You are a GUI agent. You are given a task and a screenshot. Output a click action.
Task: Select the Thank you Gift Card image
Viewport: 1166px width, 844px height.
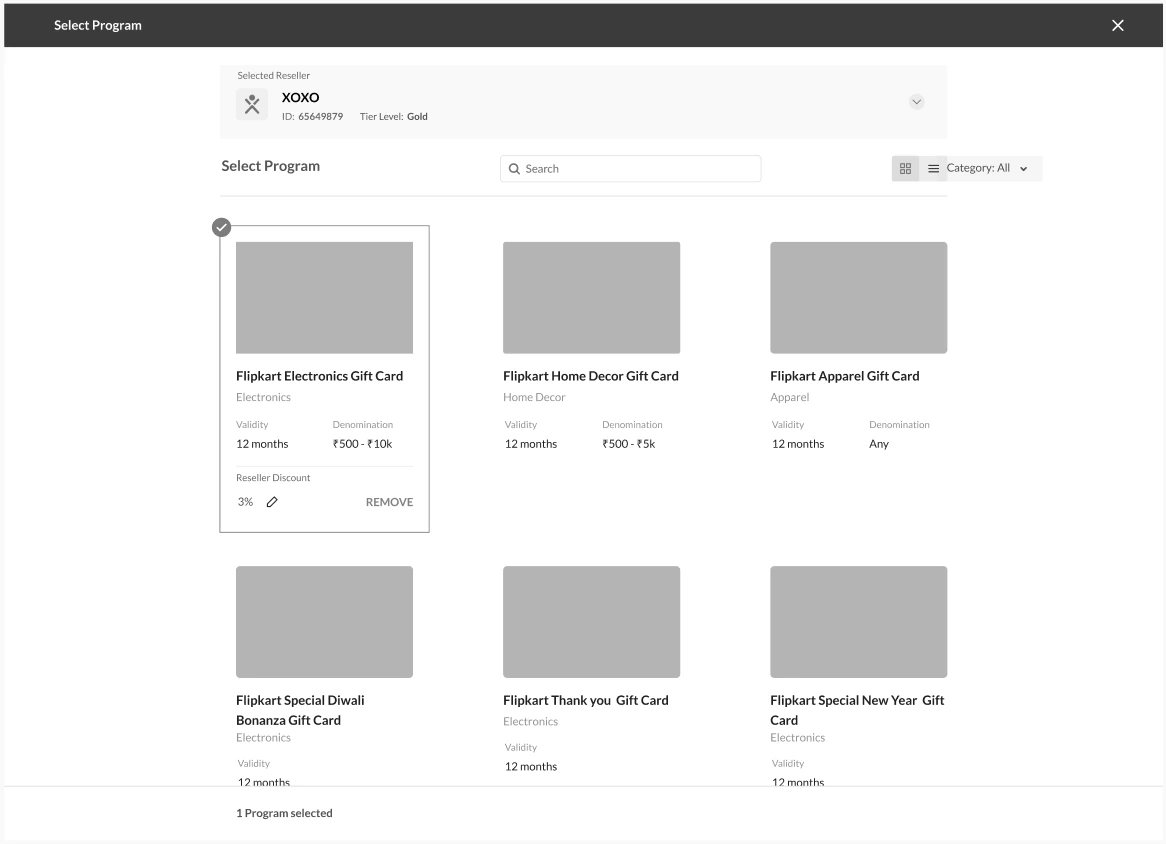(591, 622)
